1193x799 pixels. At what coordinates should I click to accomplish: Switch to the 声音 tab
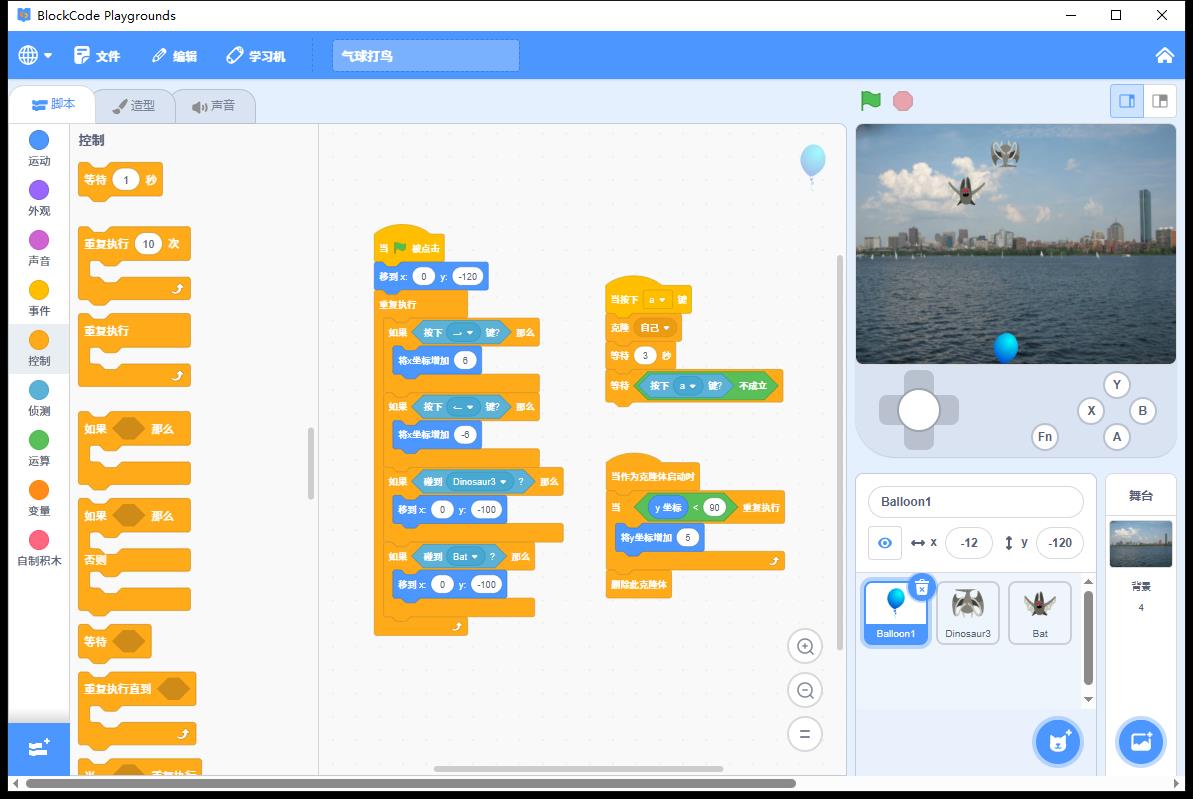214,106
